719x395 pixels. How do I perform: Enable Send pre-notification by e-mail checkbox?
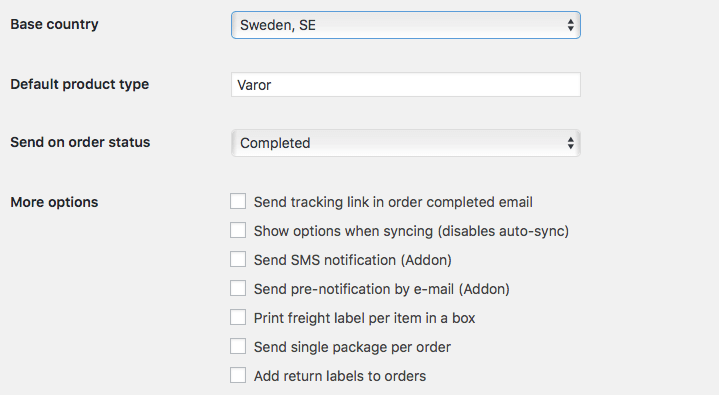pos(238,288)
